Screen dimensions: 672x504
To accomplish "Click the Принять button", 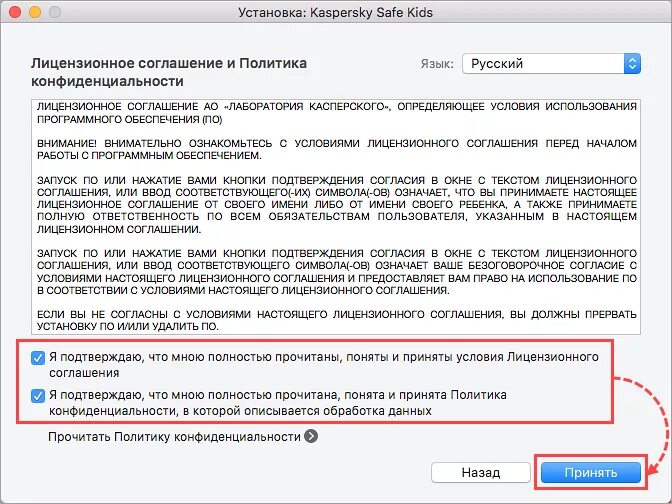I will 591,472.
